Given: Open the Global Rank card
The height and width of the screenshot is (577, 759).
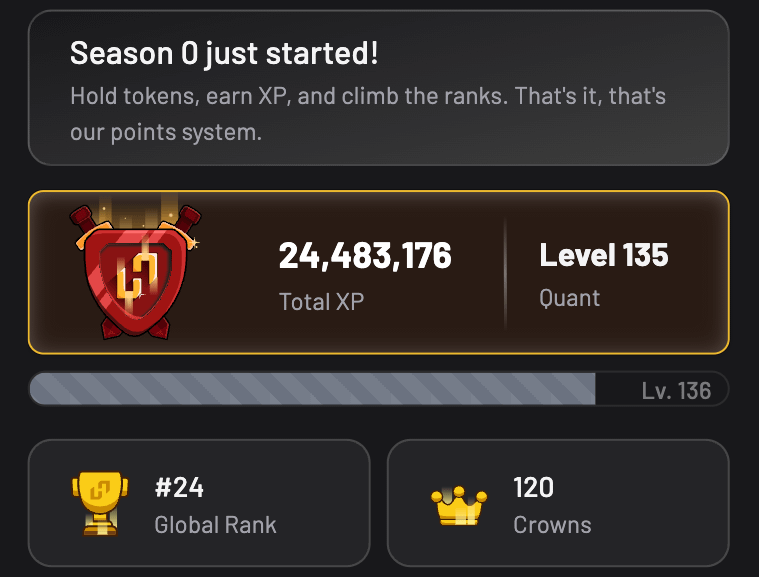Looking at the screenshot, I should tap(199, 503).
